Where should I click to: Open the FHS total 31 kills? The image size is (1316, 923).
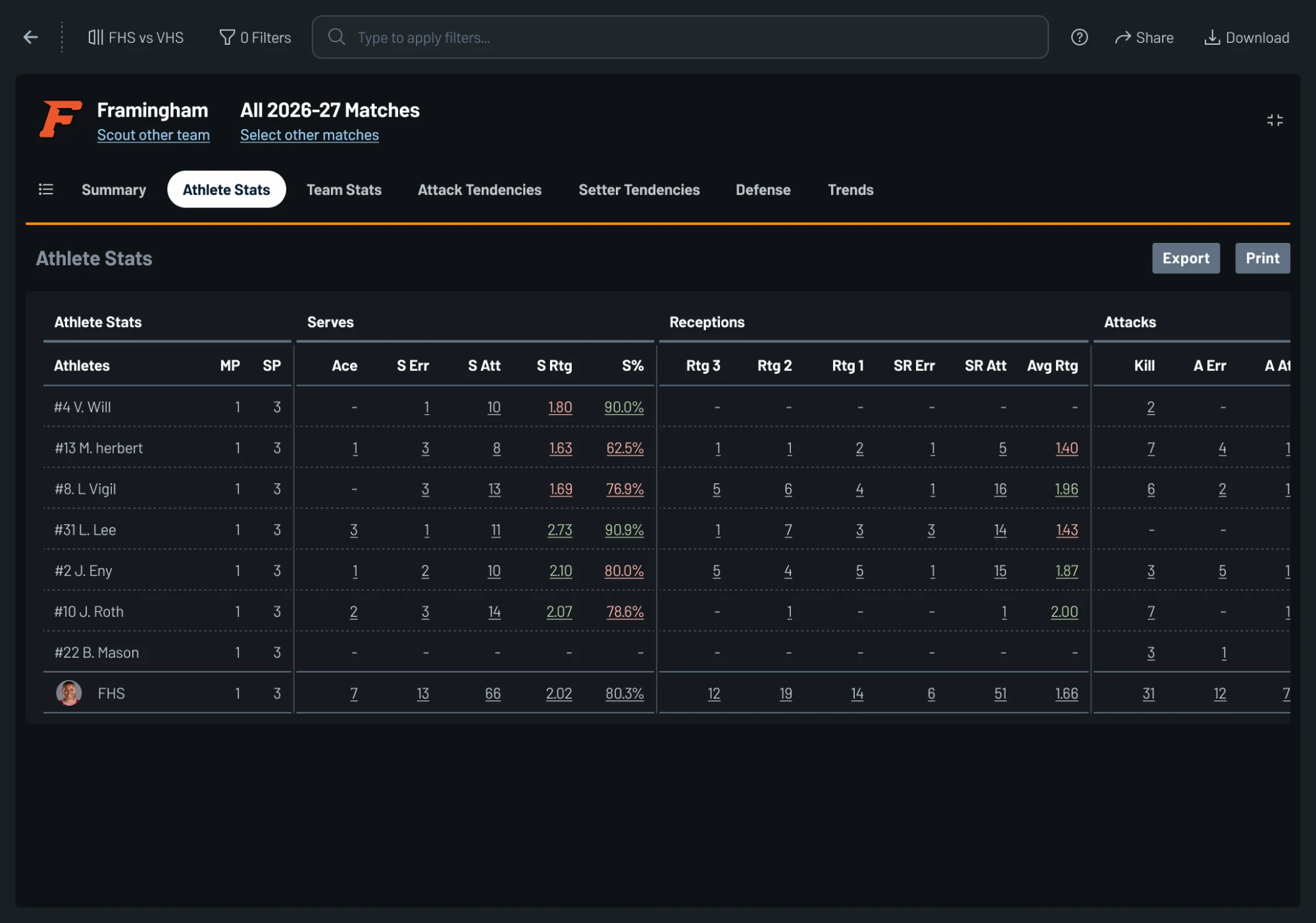point(1148,693)
